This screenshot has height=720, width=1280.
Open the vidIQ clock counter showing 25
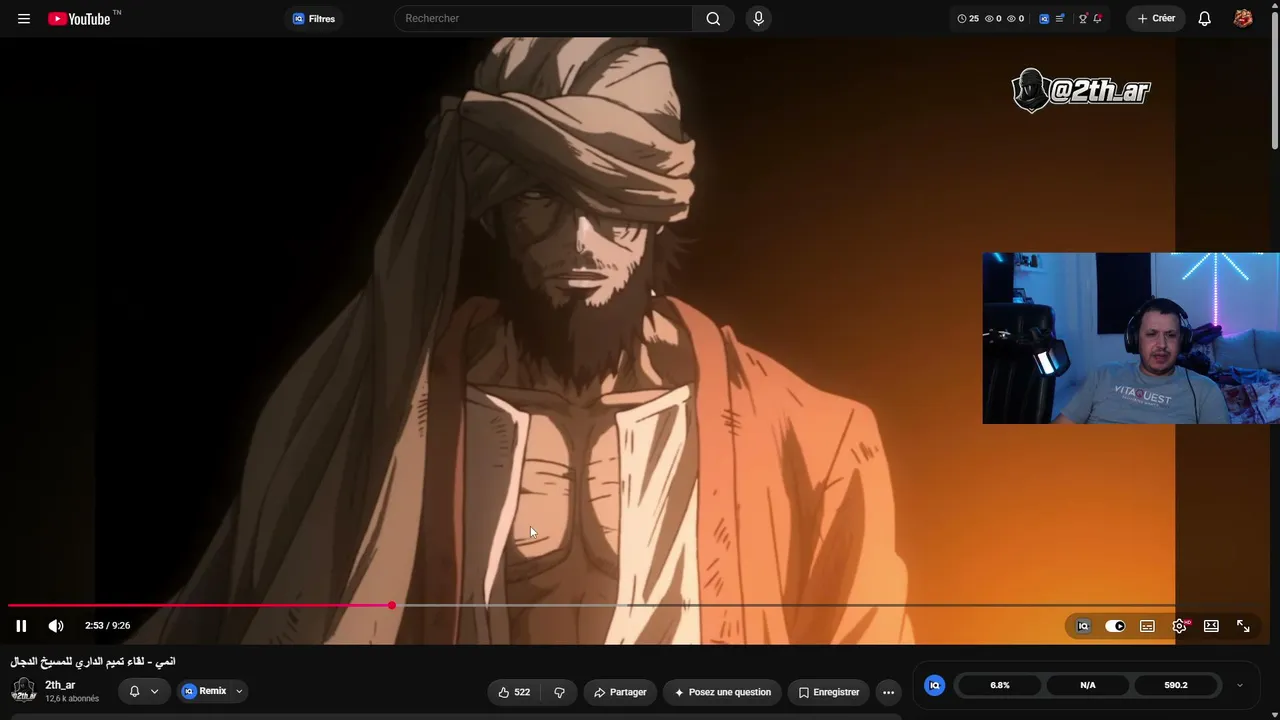(x=968, y=19)
